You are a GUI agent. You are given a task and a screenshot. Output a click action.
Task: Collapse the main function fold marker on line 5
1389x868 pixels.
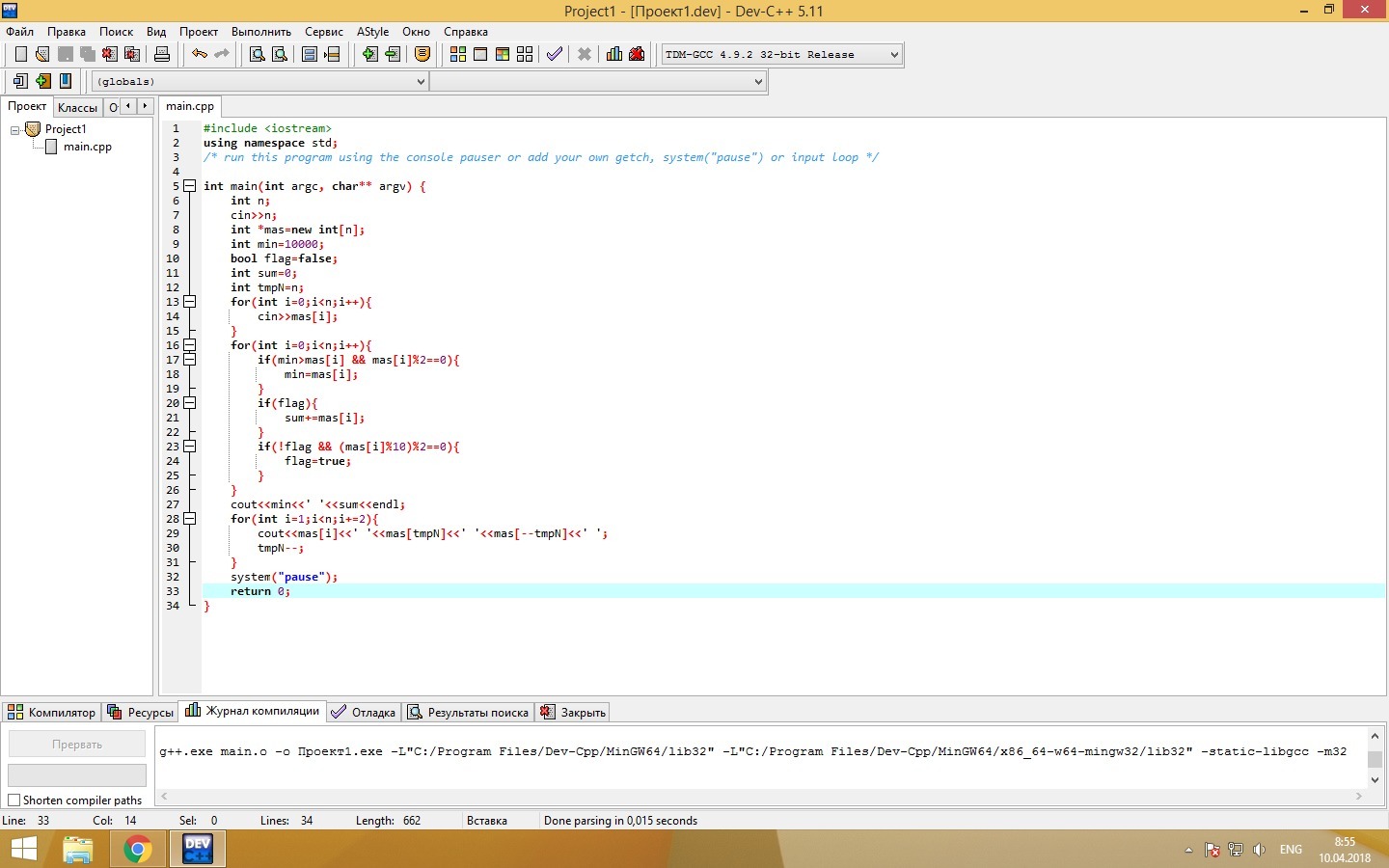(x=190, y=186)
